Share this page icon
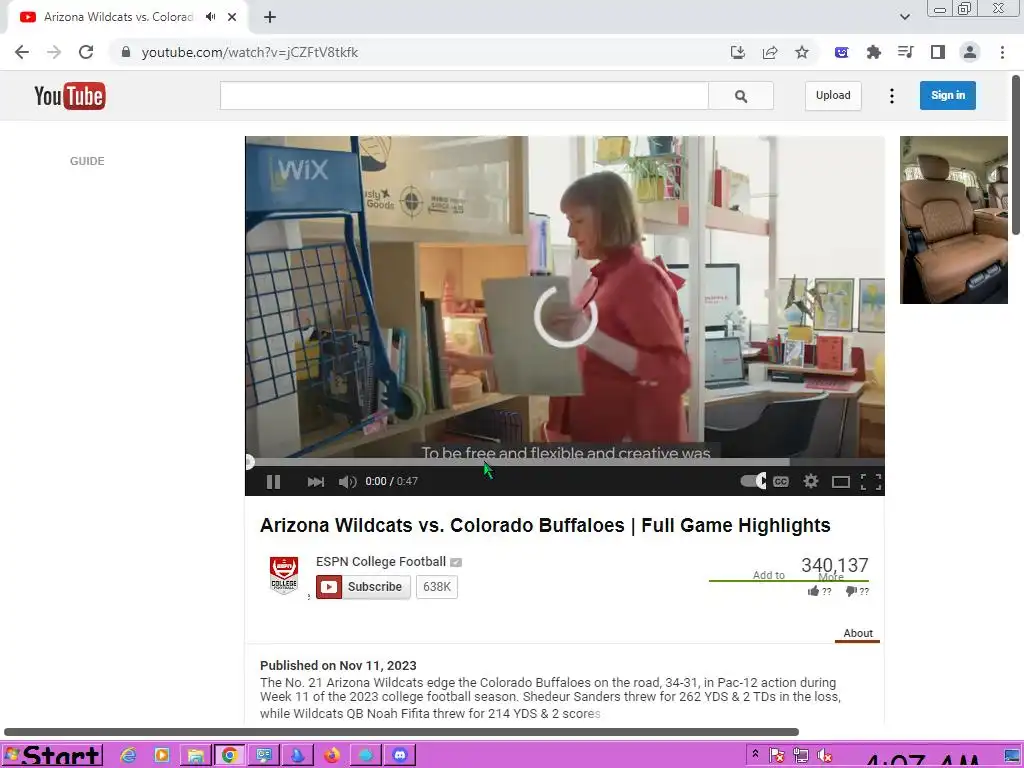The image size is (1024, 768). (770, 52)
